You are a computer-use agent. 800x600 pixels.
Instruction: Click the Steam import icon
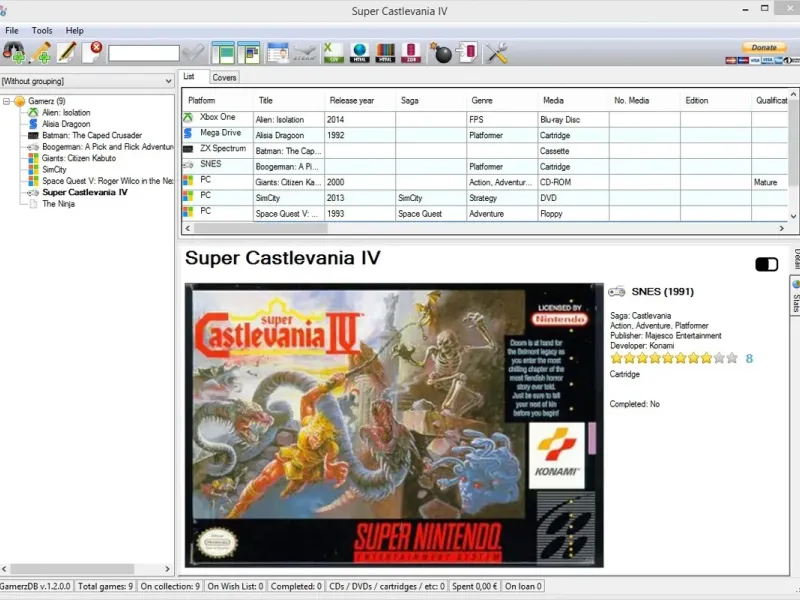(x=304, y=54)
